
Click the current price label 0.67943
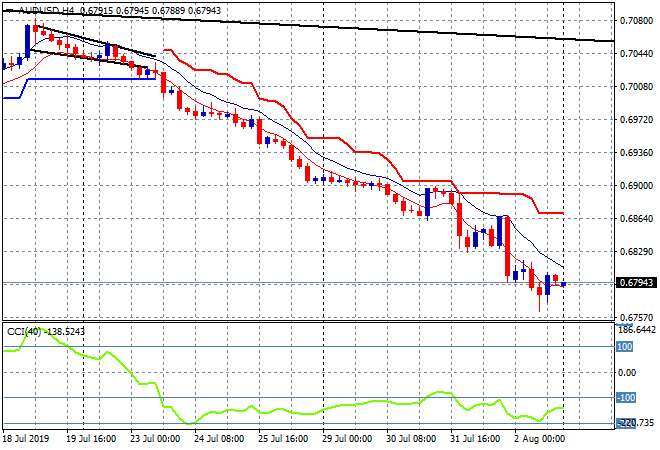coord(636,282)
